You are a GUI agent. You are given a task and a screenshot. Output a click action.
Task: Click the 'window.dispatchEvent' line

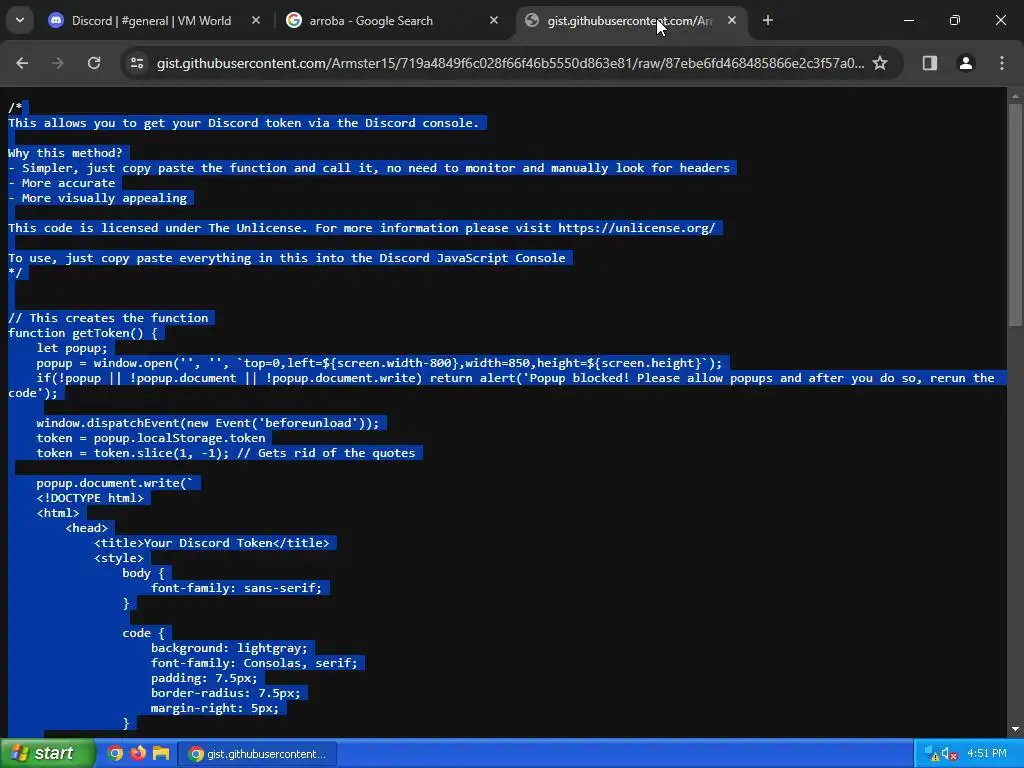tap(208, 423)
